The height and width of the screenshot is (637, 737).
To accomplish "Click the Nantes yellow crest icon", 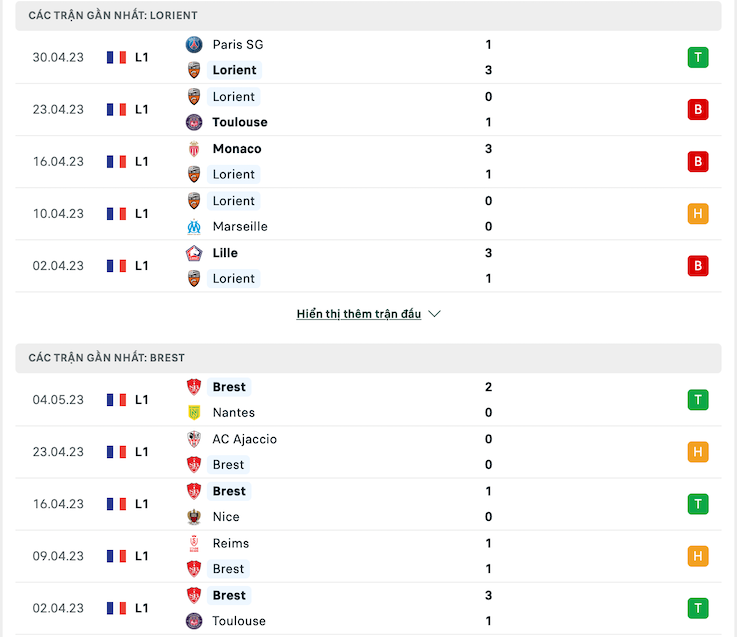I will coord(194,413).
